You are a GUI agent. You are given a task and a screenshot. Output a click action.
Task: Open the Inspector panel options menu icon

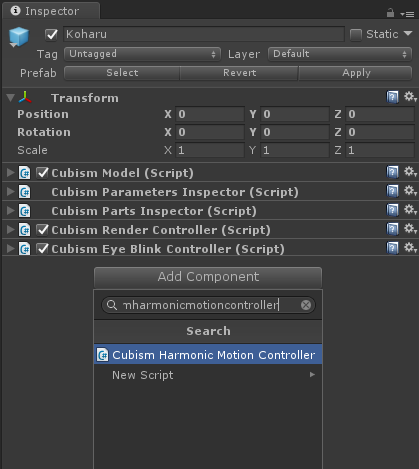(407, 14)
